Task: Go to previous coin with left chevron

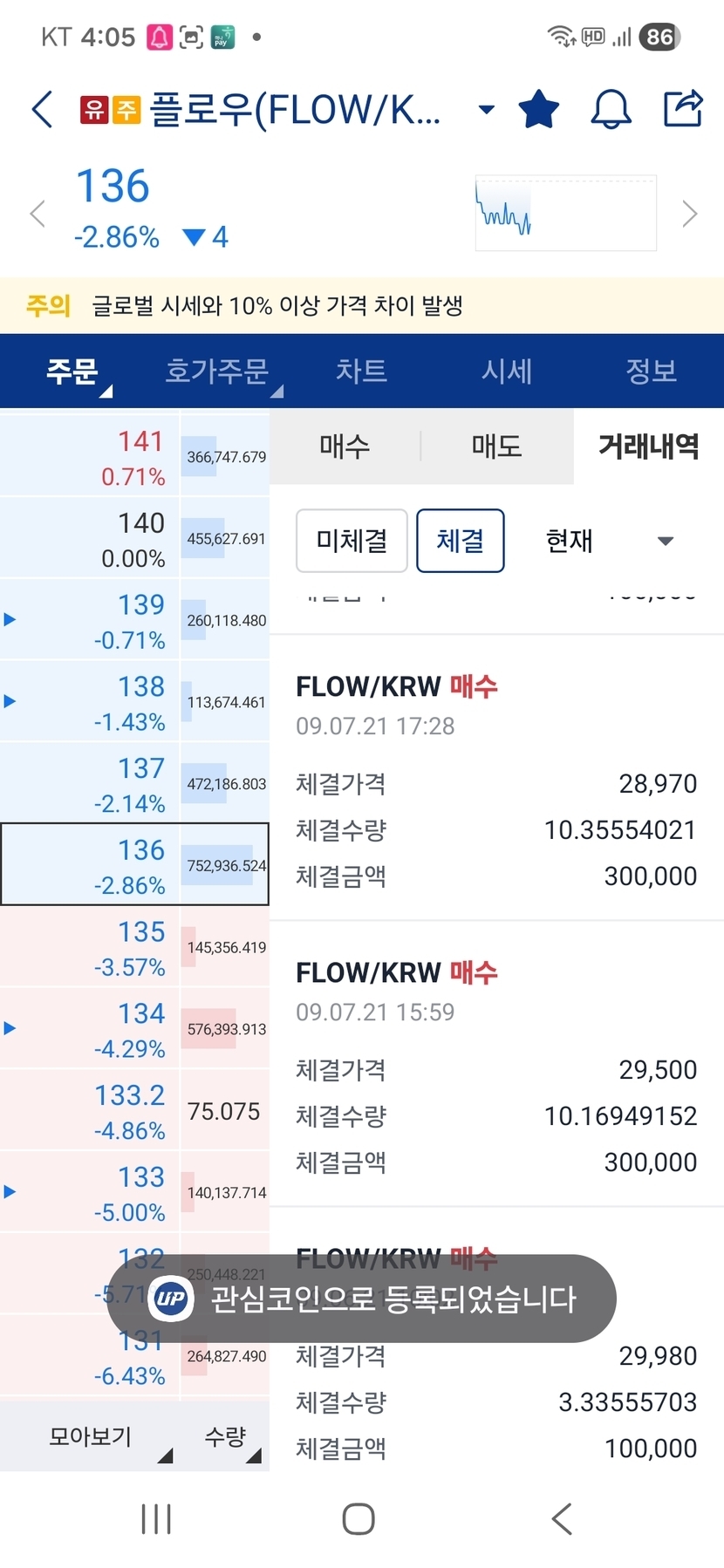Action: pyautogui.click(x=38, y=214)
